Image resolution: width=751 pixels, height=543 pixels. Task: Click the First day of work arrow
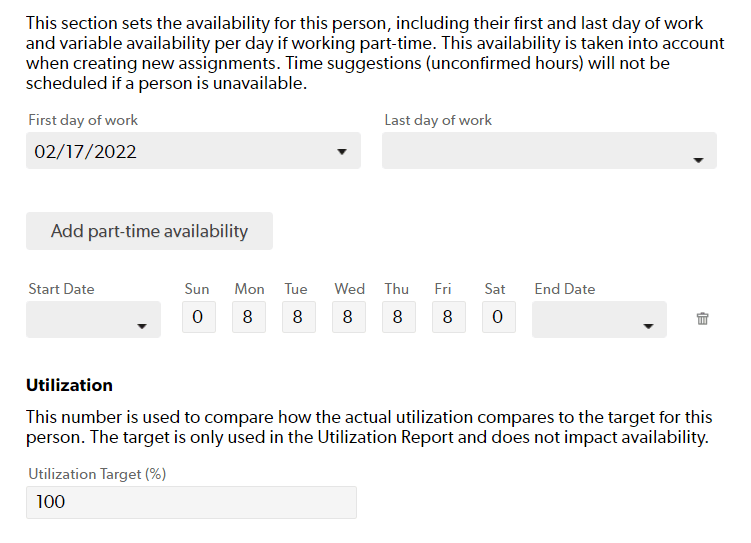pyautogui.click(x=341, y=152)
